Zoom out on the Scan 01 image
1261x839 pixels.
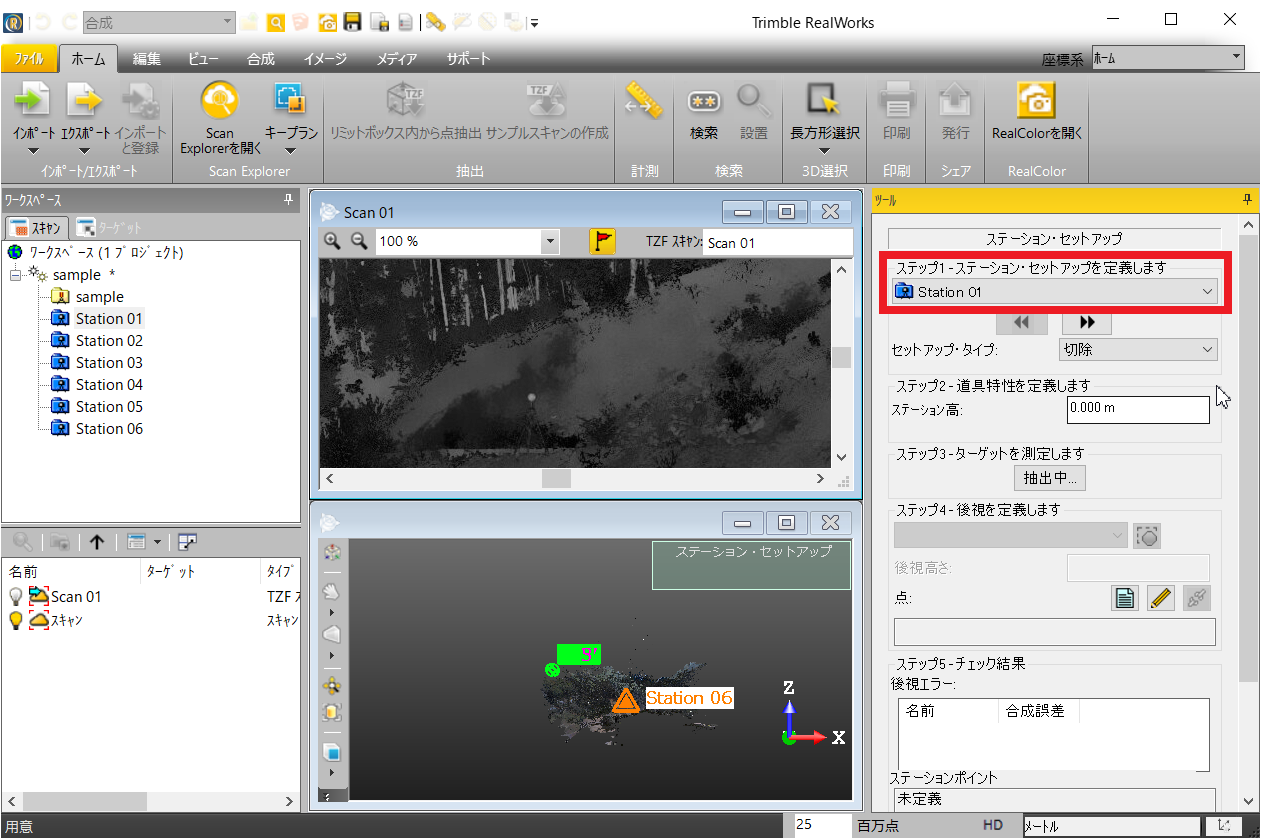[358, 241]
